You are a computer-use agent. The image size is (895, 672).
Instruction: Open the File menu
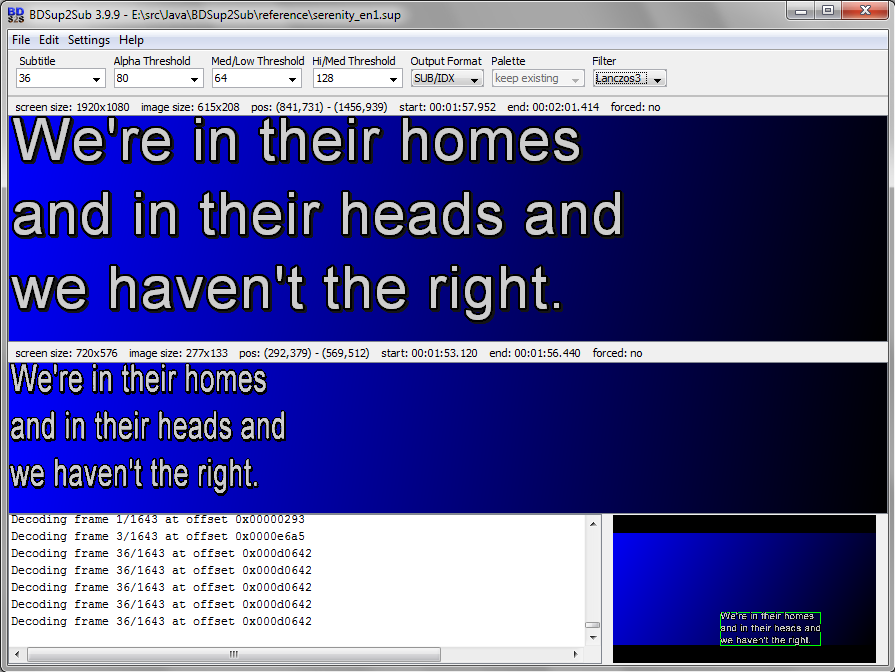[21, 40]
